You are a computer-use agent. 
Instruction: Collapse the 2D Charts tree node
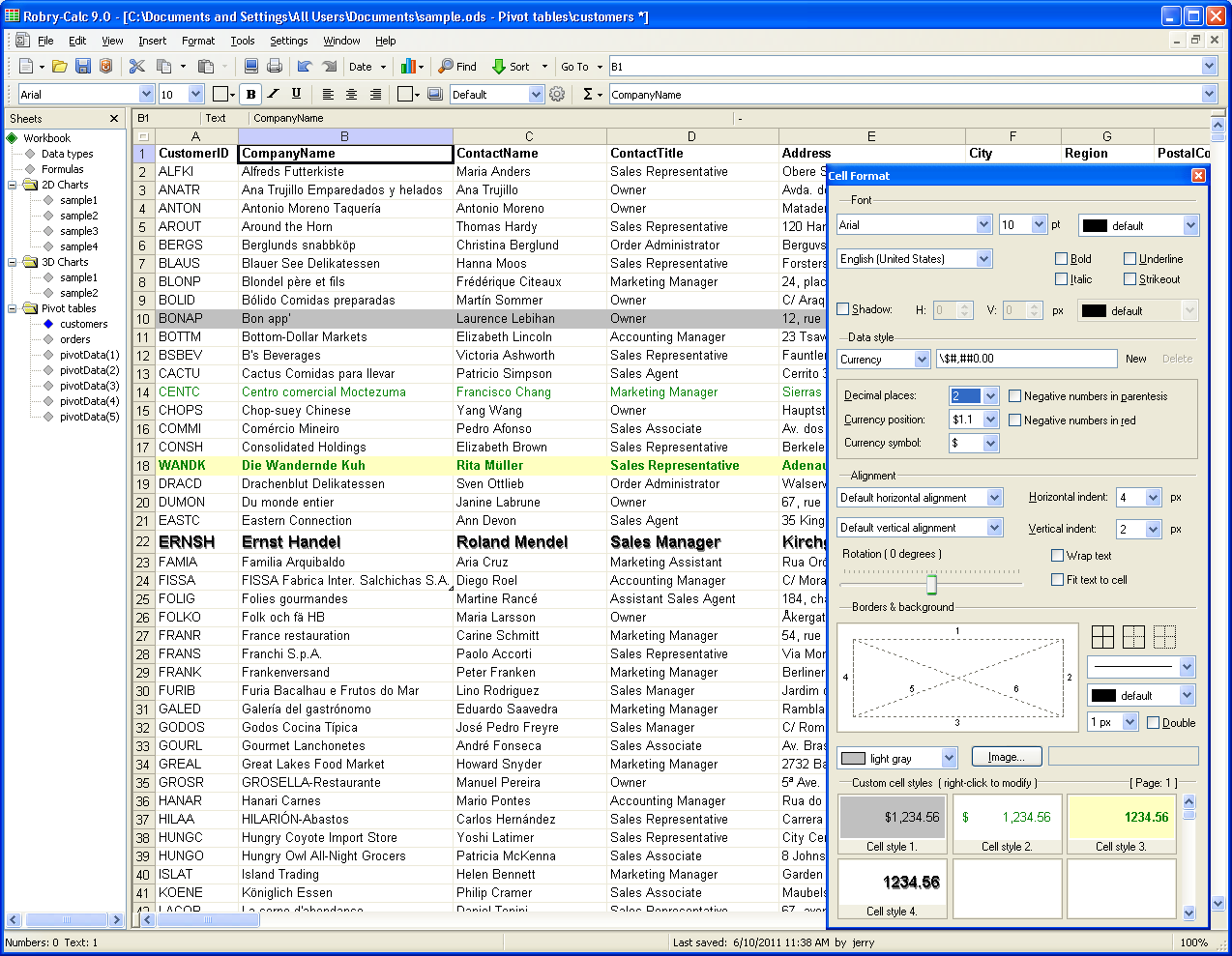click(x=13, y=185)
